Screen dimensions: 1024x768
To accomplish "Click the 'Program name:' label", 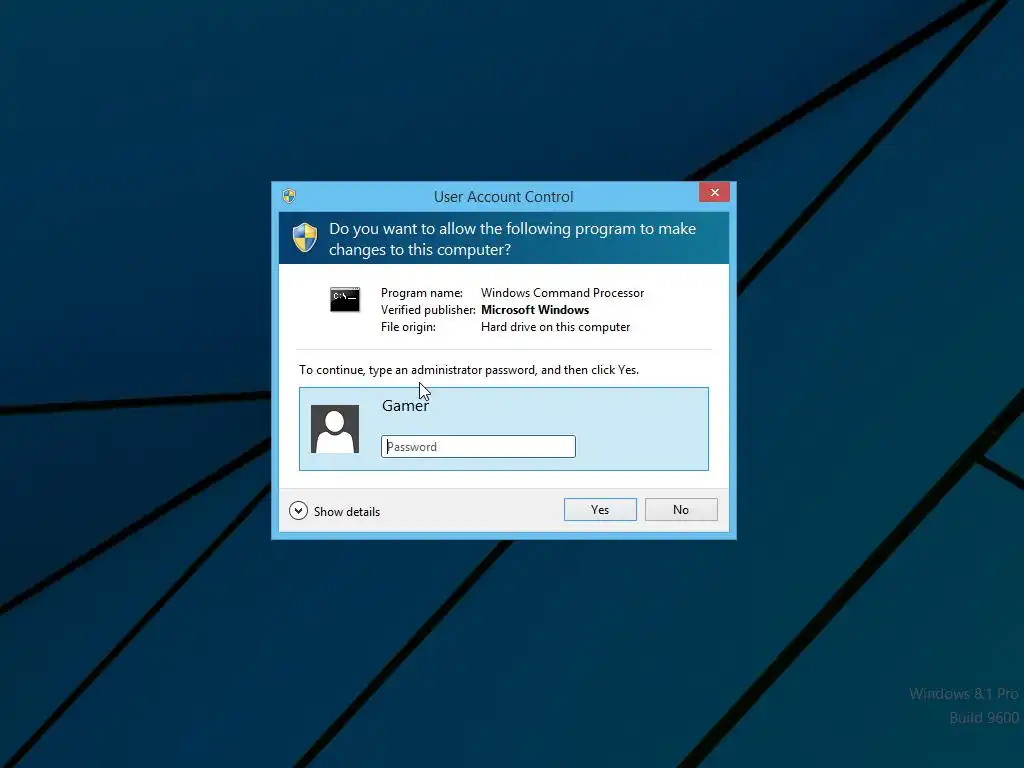I will (x=422, y=293).
